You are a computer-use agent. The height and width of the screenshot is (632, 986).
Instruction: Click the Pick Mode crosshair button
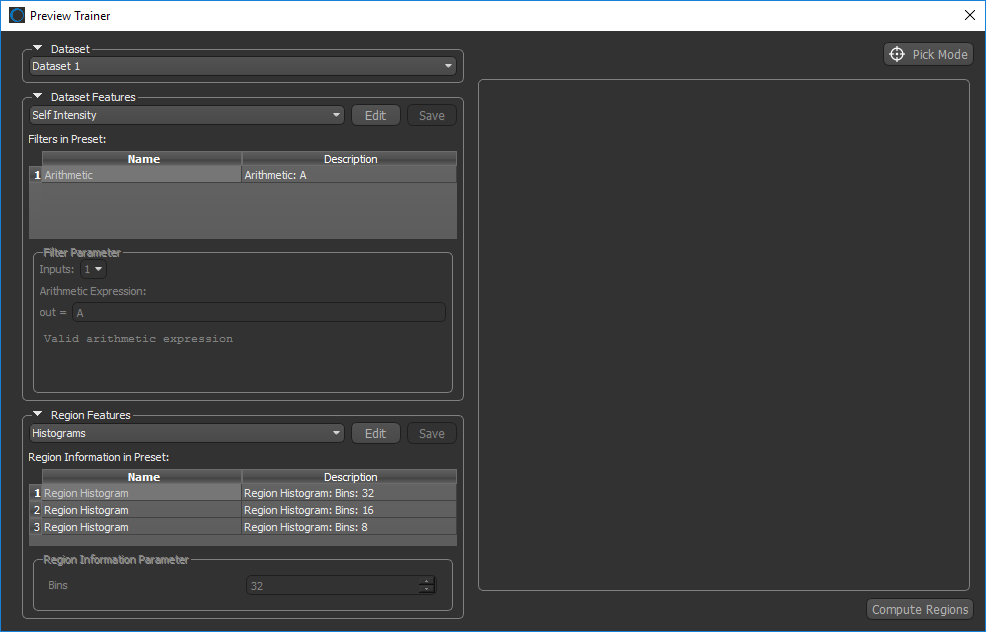click(928, 54)
